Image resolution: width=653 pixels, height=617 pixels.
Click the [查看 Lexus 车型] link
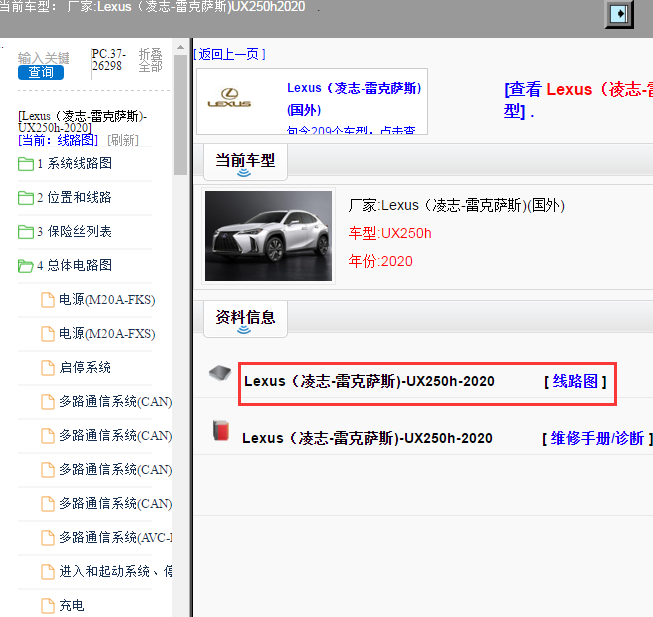point(578,100)
